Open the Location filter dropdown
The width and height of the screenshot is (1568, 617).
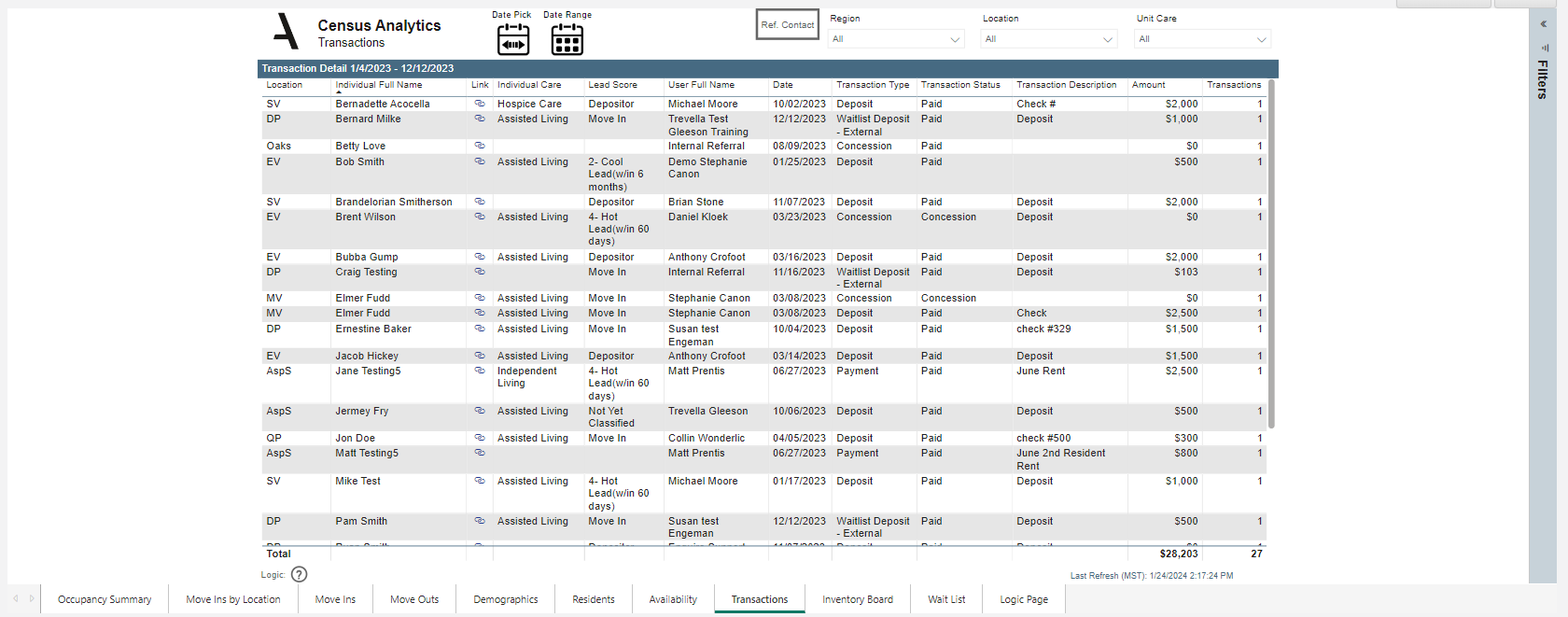1049,39
